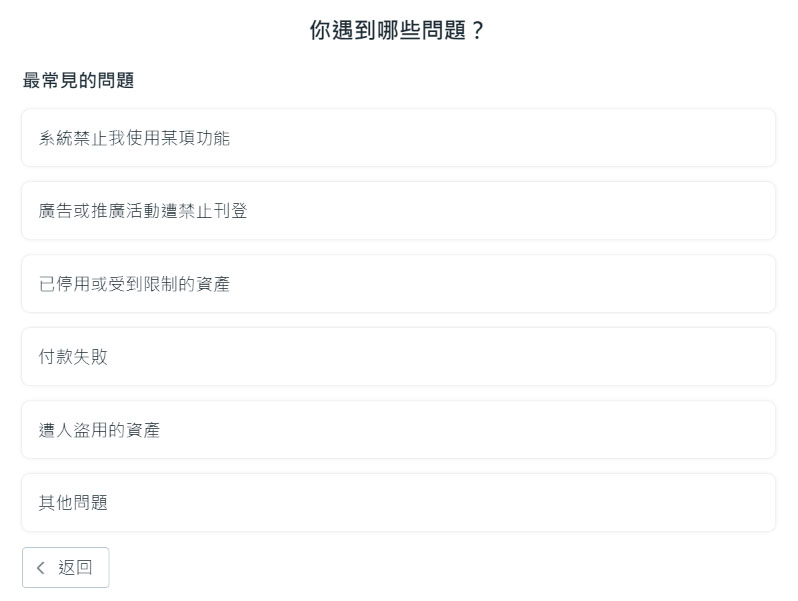Viewport: 798px width, 601px height.
Task: Report being blocked from using a feature
Action: (398, 137)
